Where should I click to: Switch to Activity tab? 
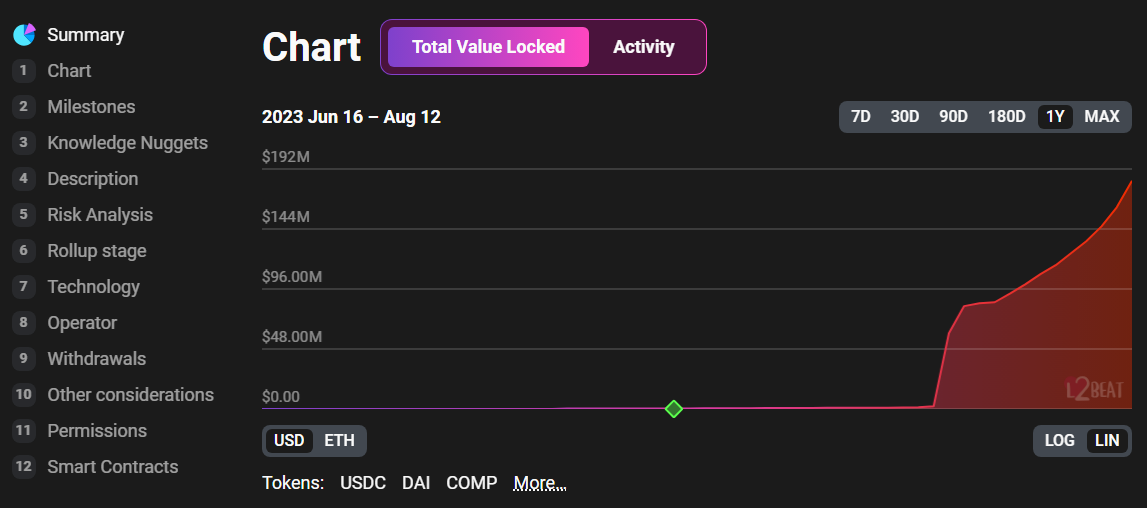644,47
